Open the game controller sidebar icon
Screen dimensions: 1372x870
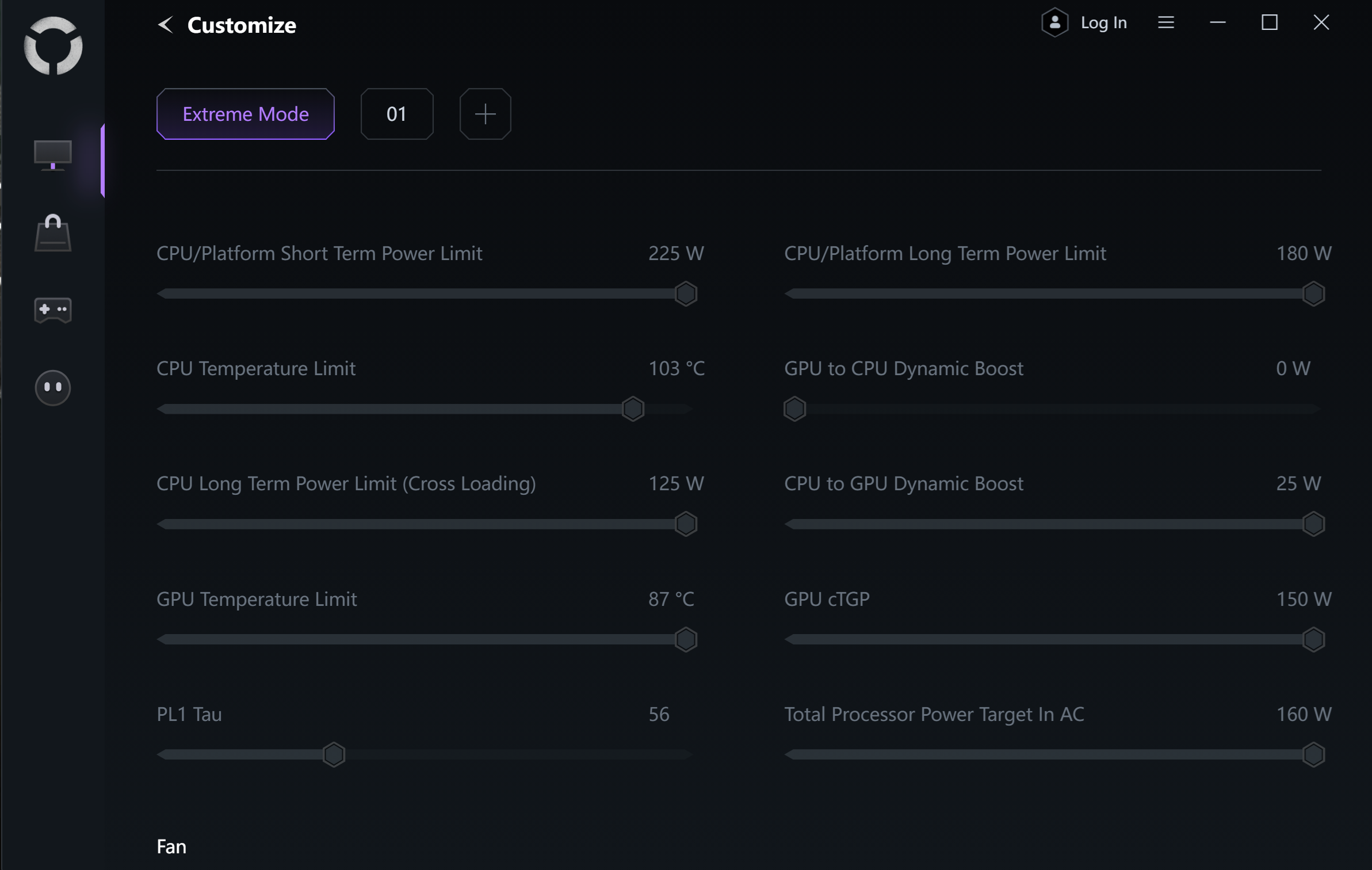coord(53,310)
